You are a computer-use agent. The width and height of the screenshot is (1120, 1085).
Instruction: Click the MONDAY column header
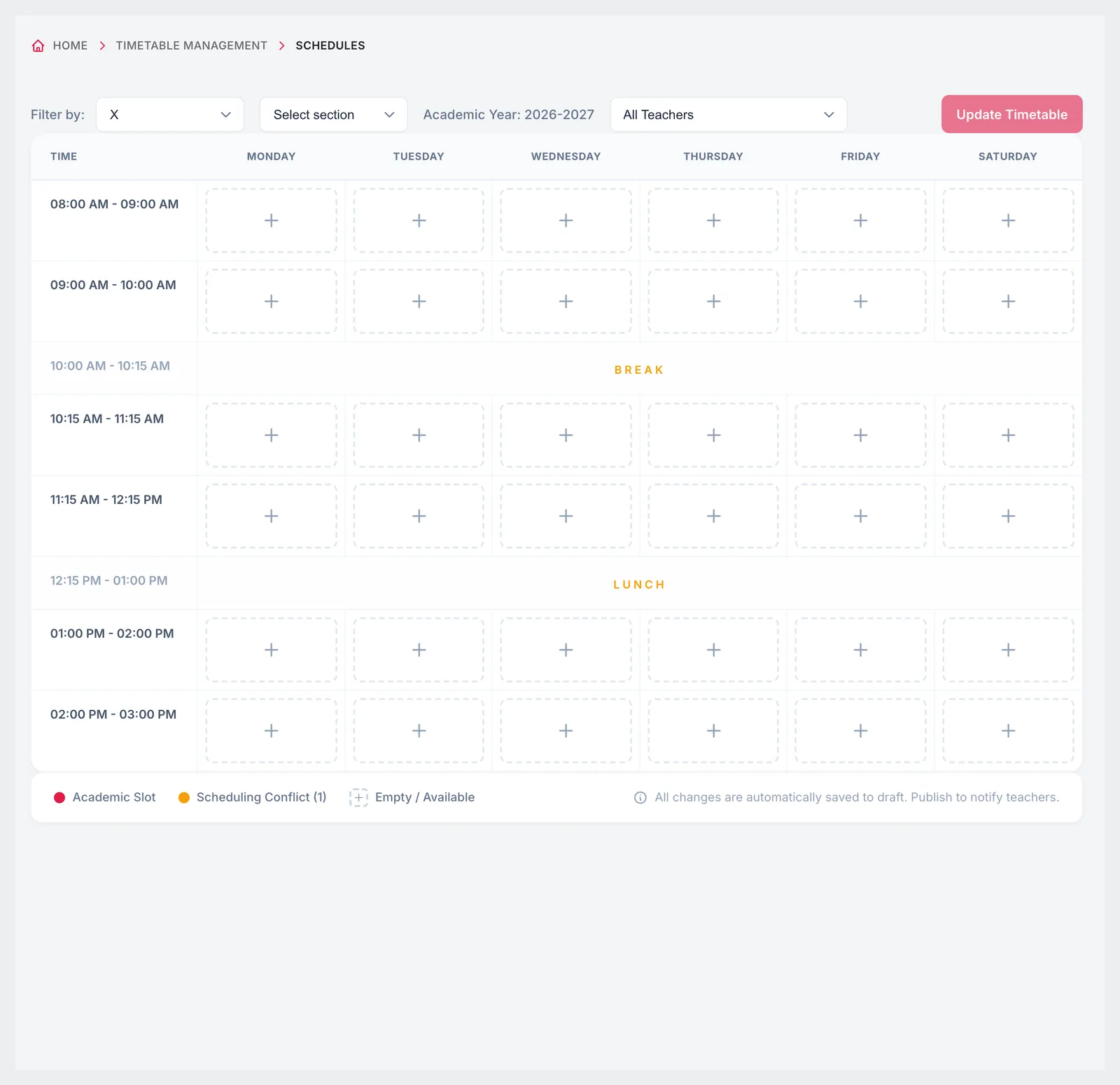pyautogui.click(x=272, y=157)
